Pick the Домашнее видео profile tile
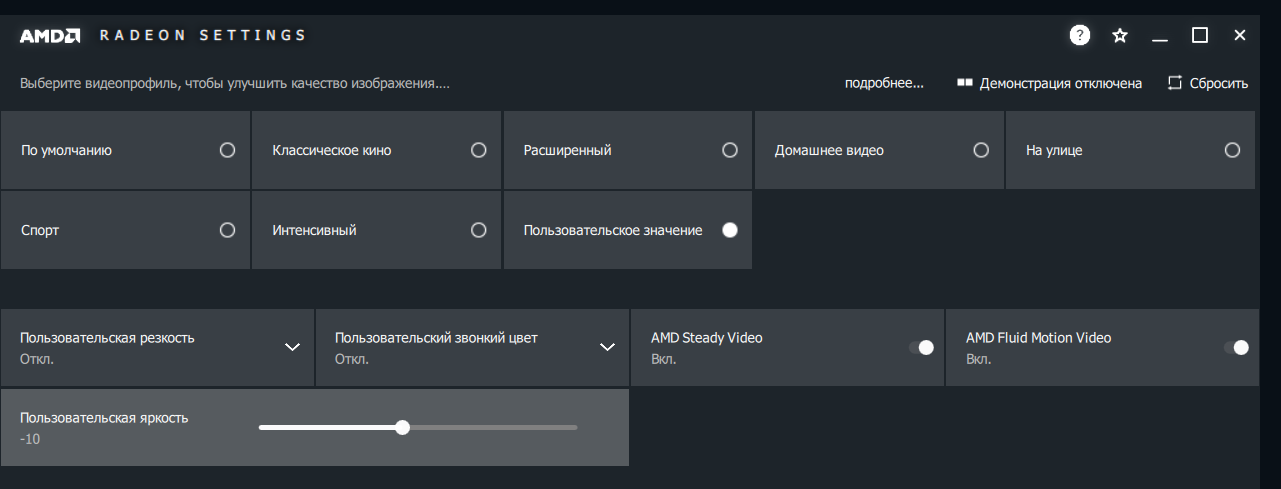1281x489 pixels. tap(879, 150)
